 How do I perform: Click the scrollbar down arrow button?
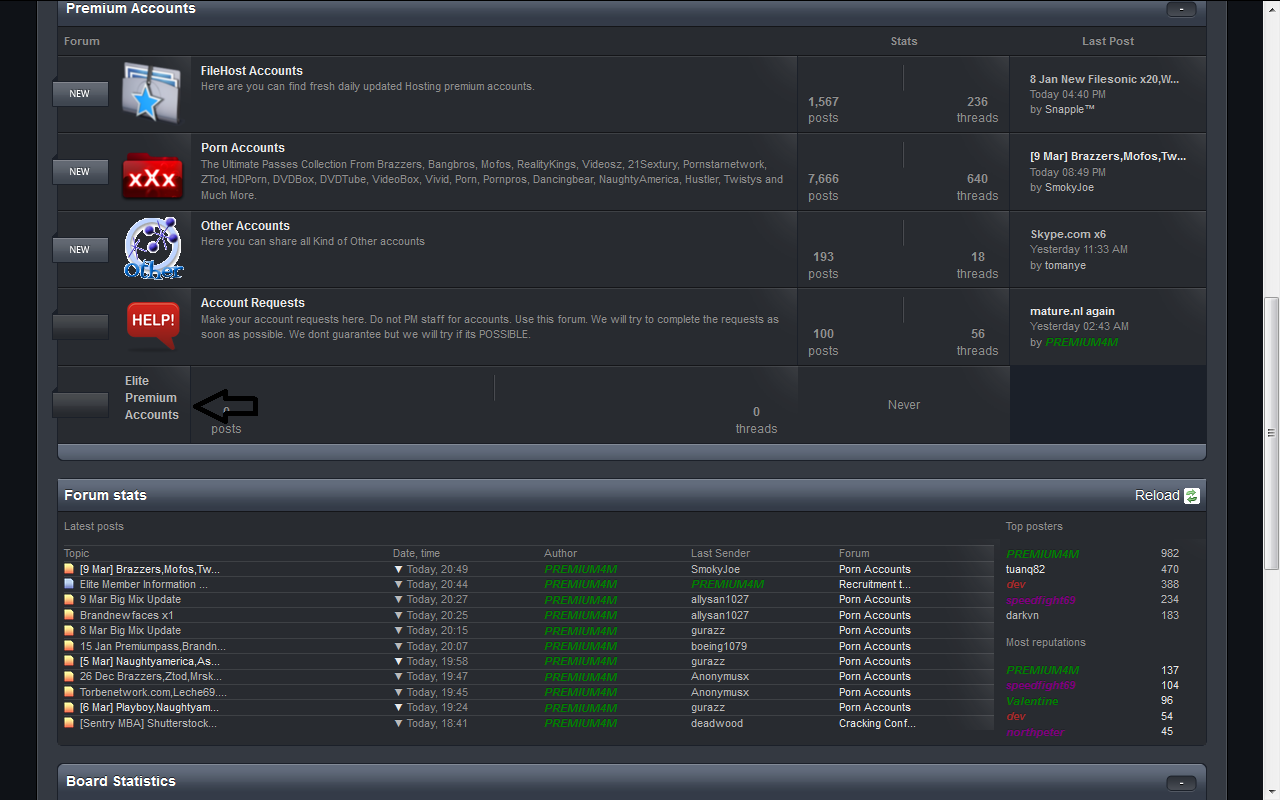(1271, 791)
